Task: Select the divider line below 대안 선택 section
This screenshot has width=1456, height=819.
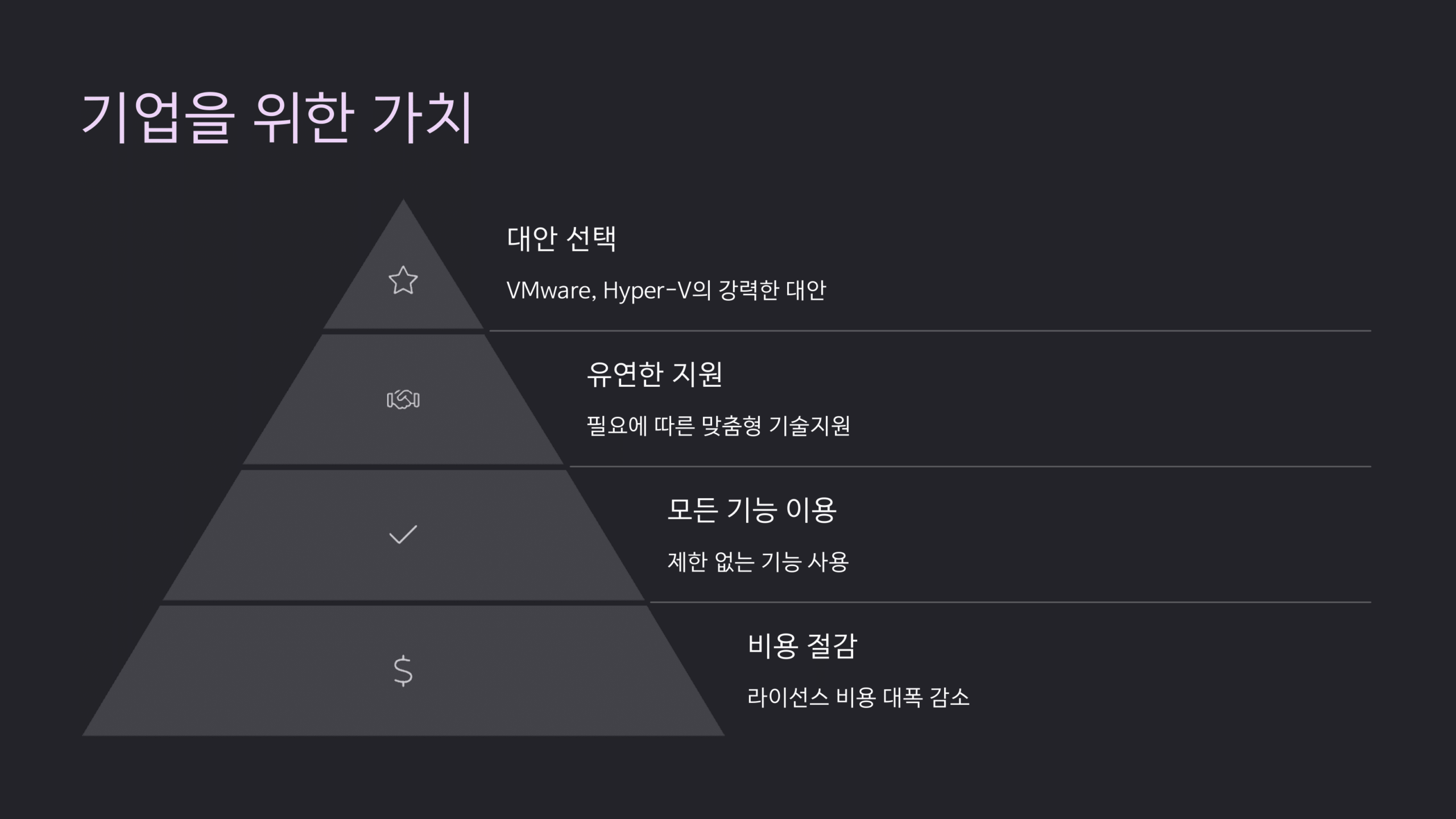Action: [930, 330]
